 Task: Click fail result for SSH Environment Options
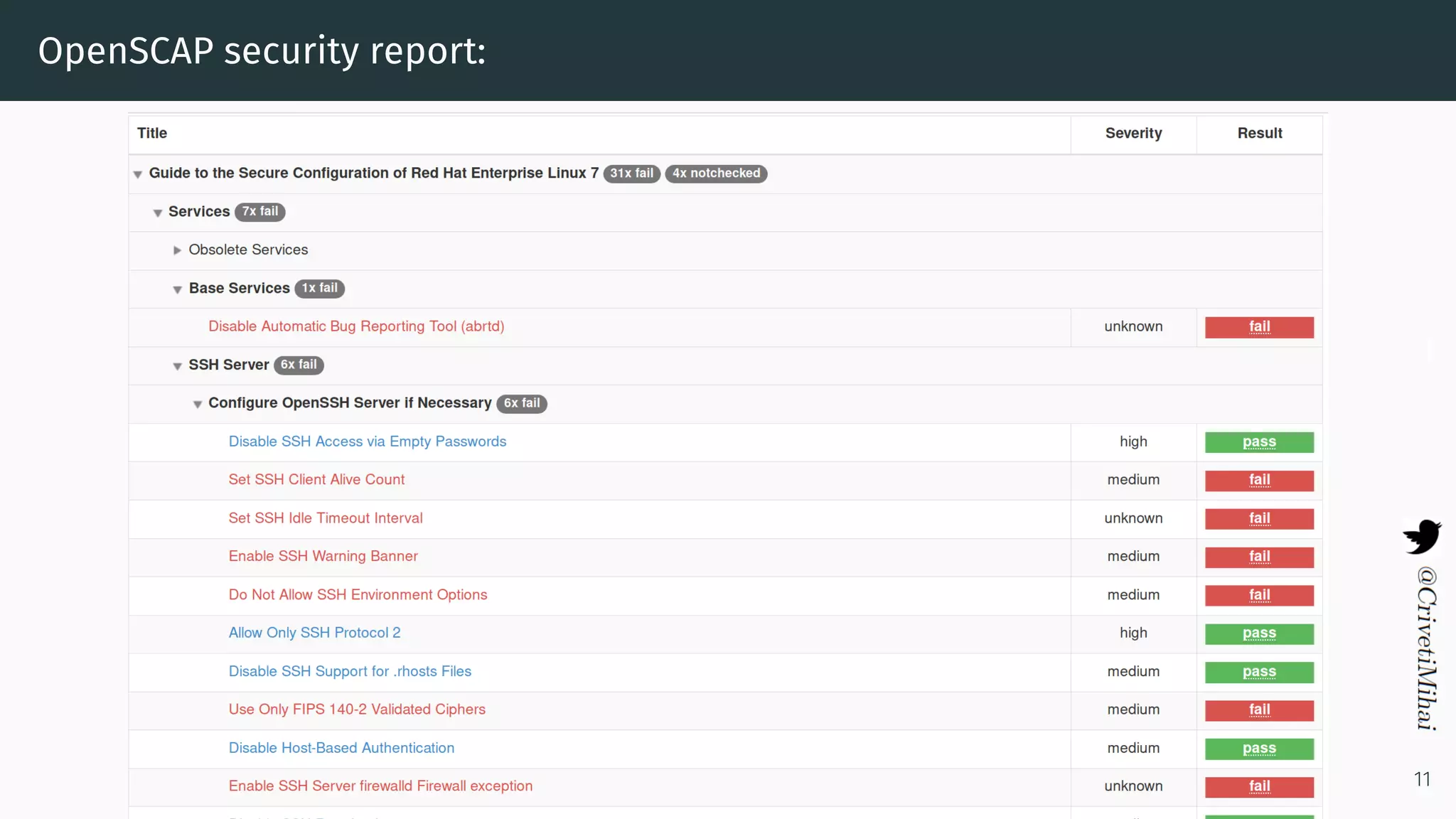pyautogui.click(x=1259, y=596)
